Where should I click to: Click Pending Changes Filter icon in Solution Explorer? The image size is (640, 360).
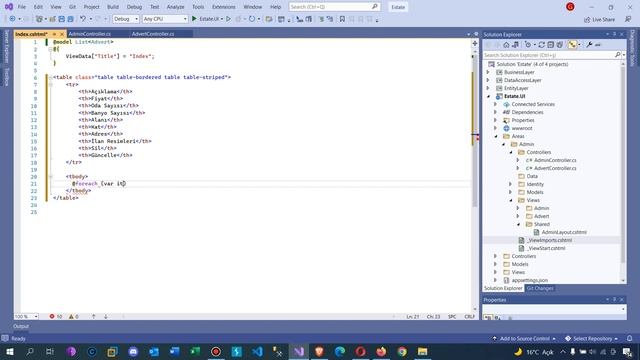(x=528, y=45)
